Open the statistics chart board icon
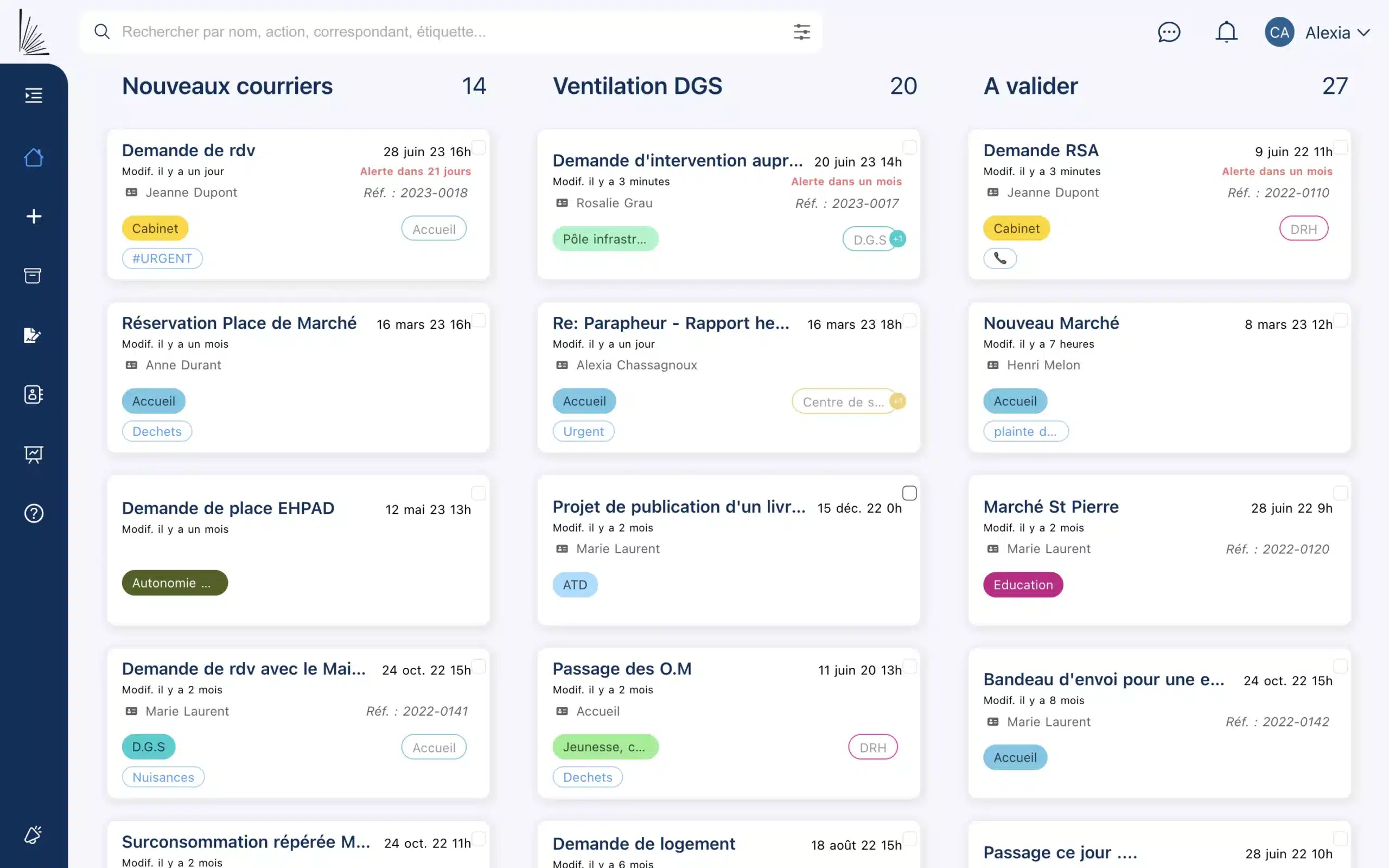Viewport: 1389px width, 868px height. (x=33, y=454)
